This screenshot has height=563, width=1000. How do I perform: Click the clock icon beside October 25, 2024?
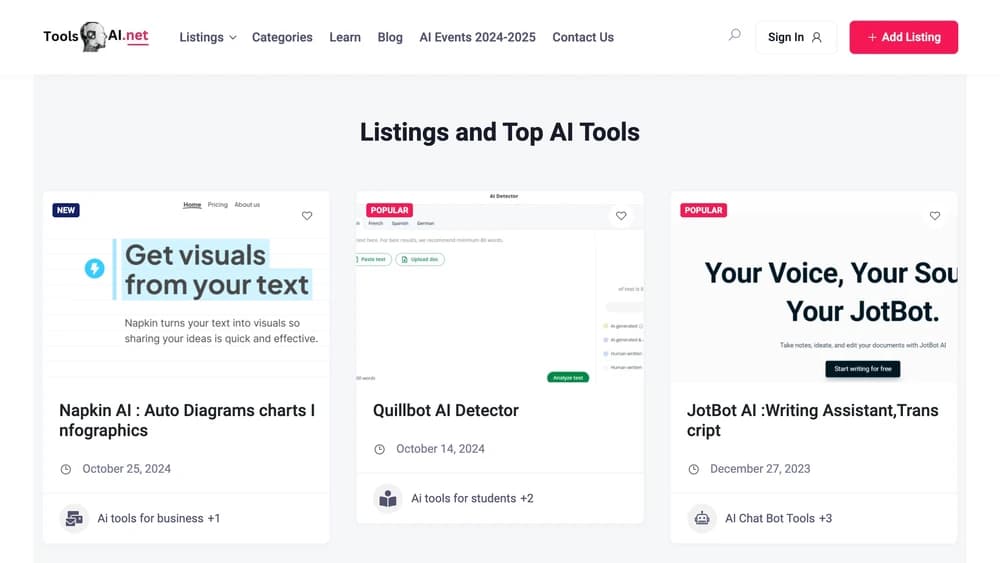[x=66, y=469]
